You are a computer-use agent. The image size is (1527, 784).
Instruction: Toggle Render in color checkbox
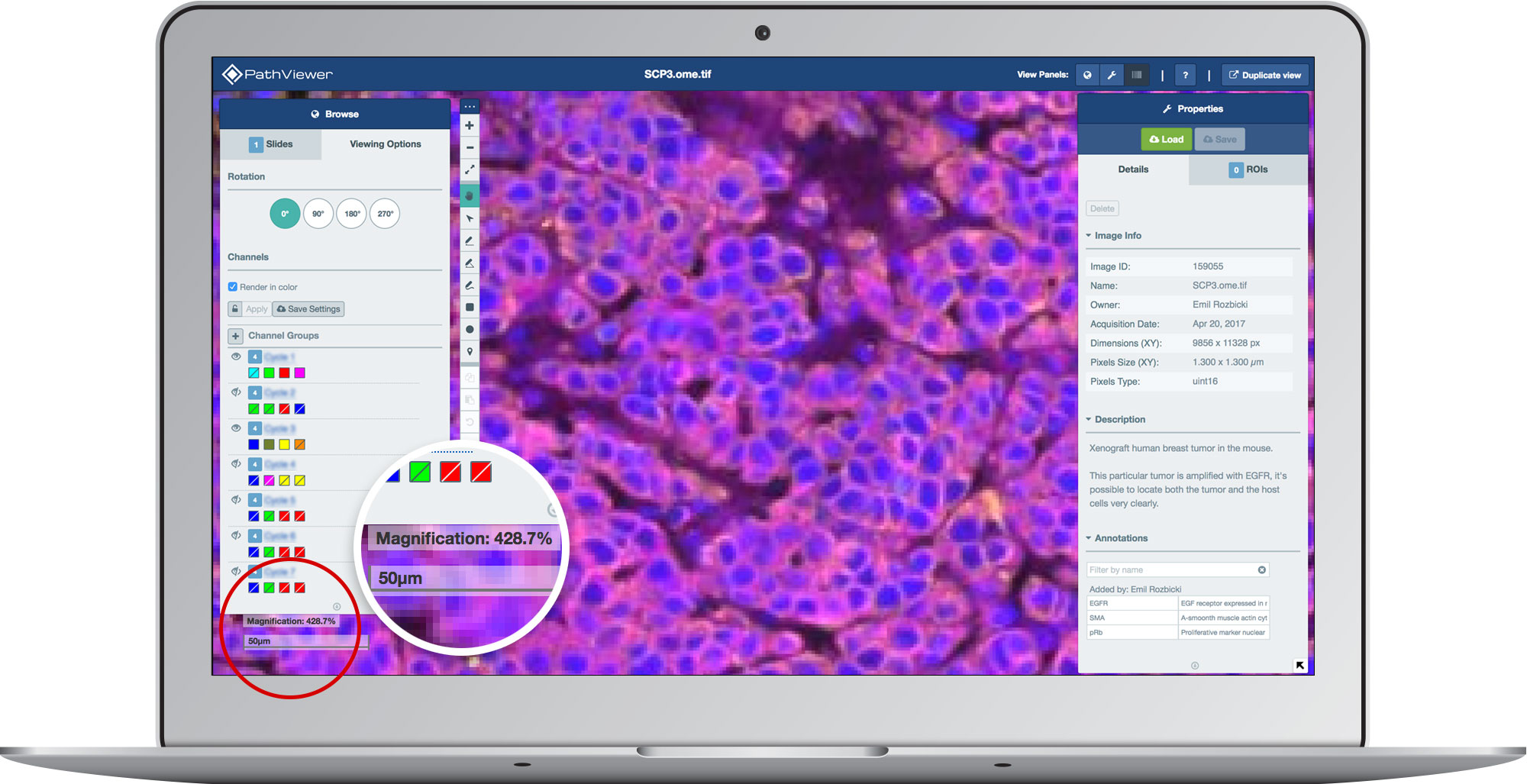[x=233, y=287]
